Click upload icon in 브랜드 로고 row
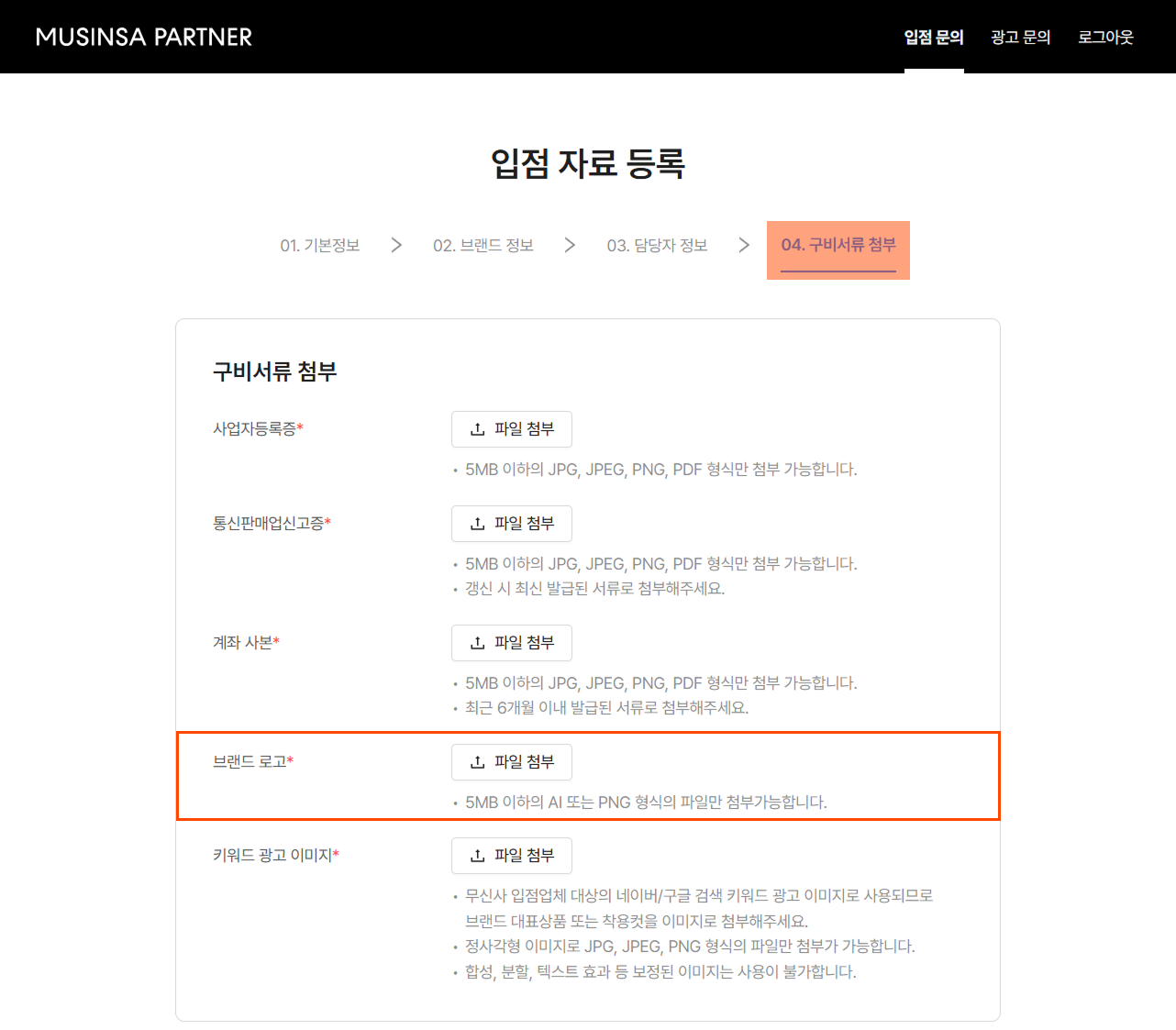This screenshot has width=1176, height=1030. point(478,762)
